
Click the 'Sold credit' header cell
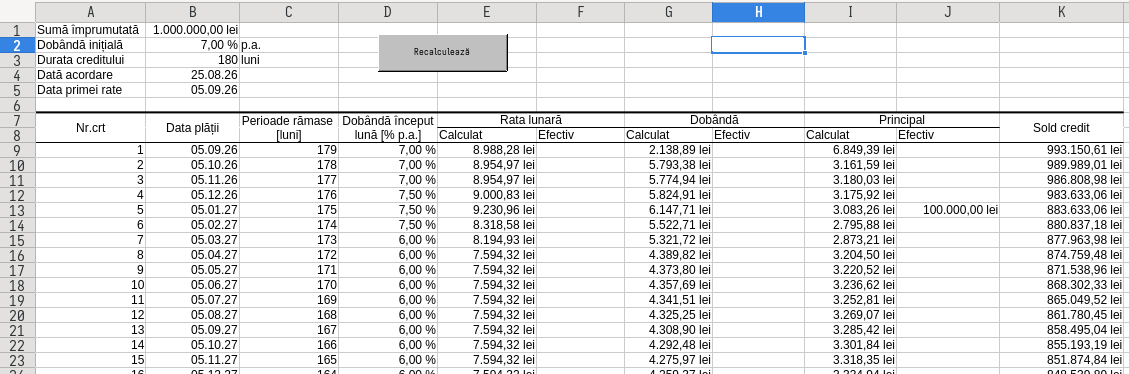(1061, 128)
